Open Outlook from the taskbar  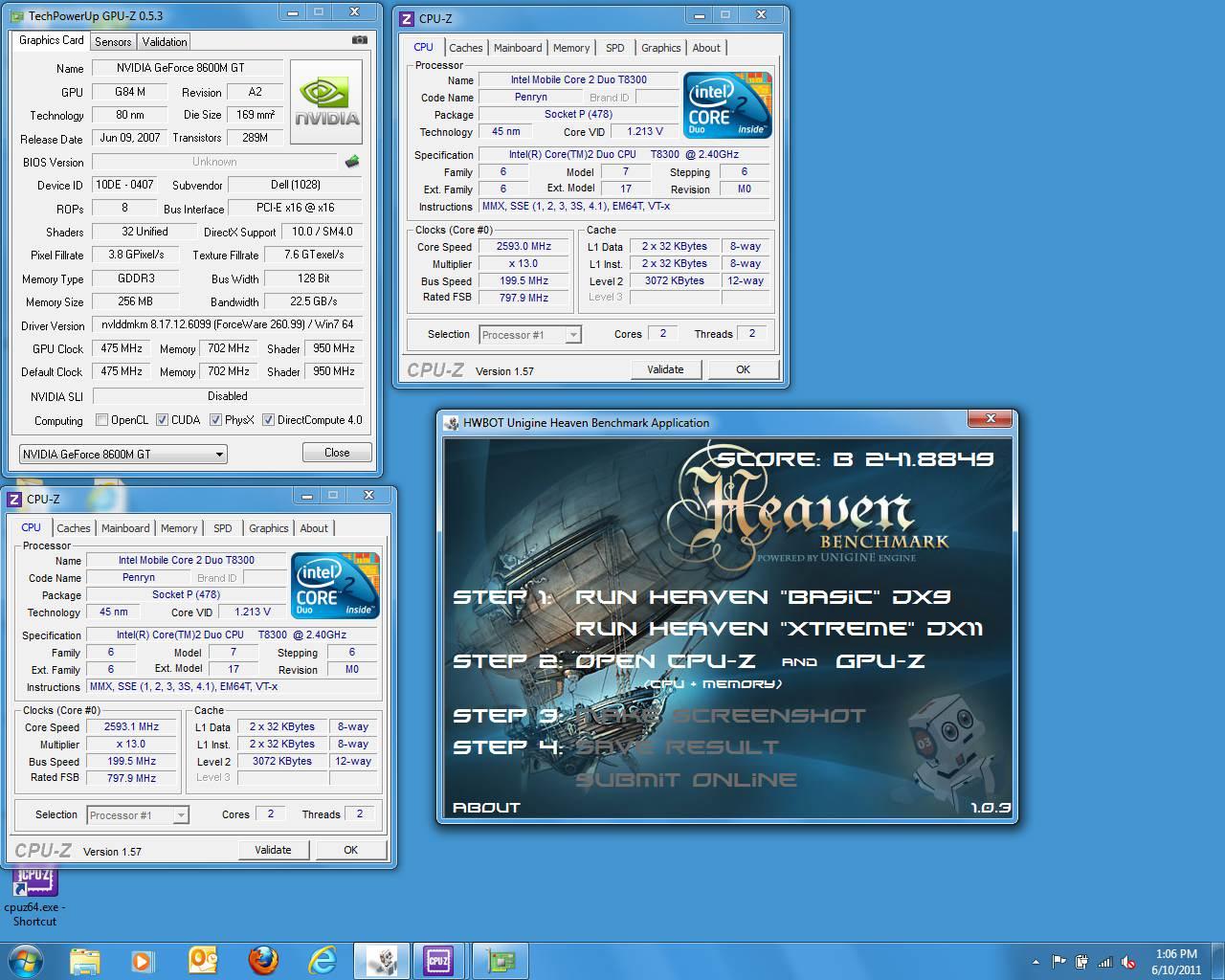click(x=203, y=961)
